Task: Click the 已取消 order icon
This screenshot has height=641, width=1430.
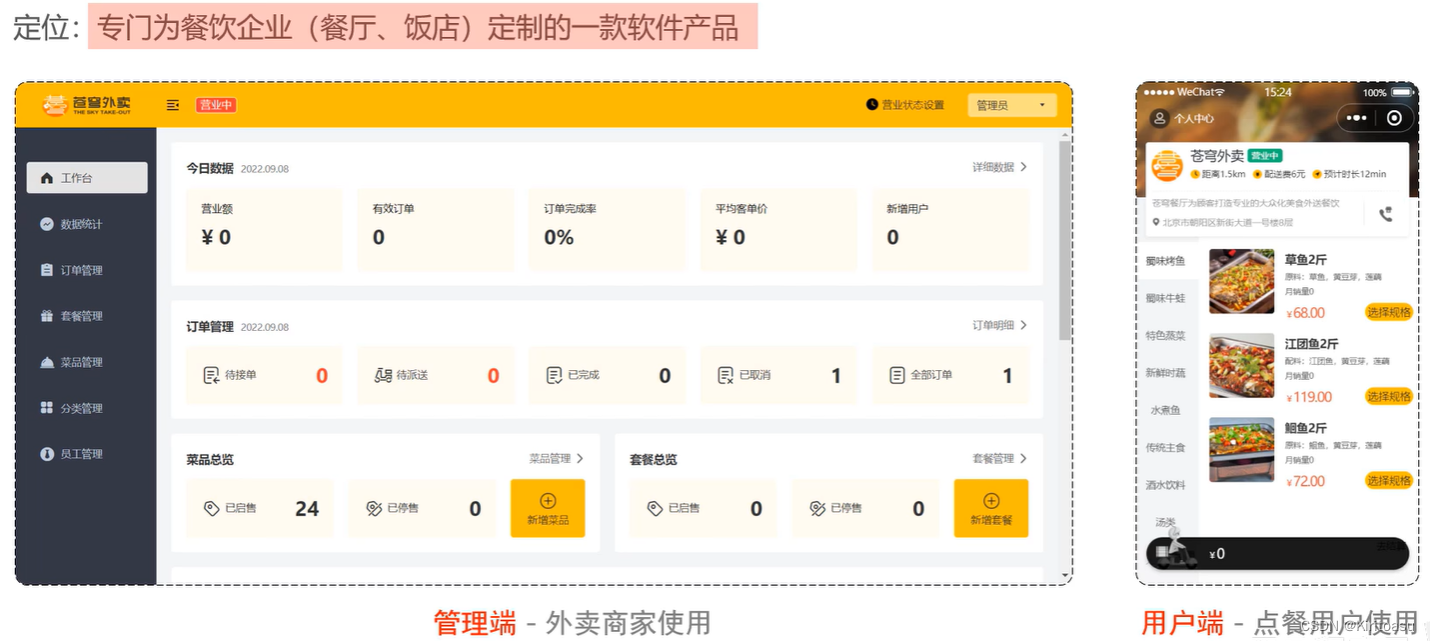Action: [726, 376]
